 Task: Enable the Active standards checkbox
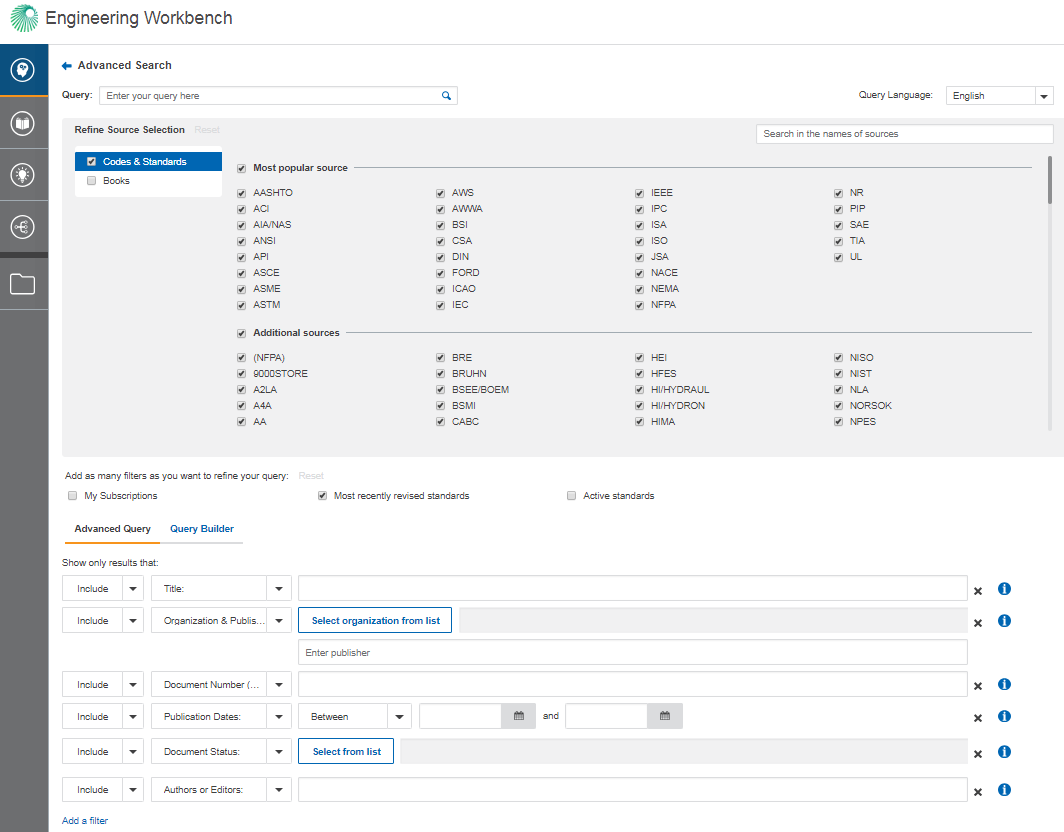click(571, 496)
